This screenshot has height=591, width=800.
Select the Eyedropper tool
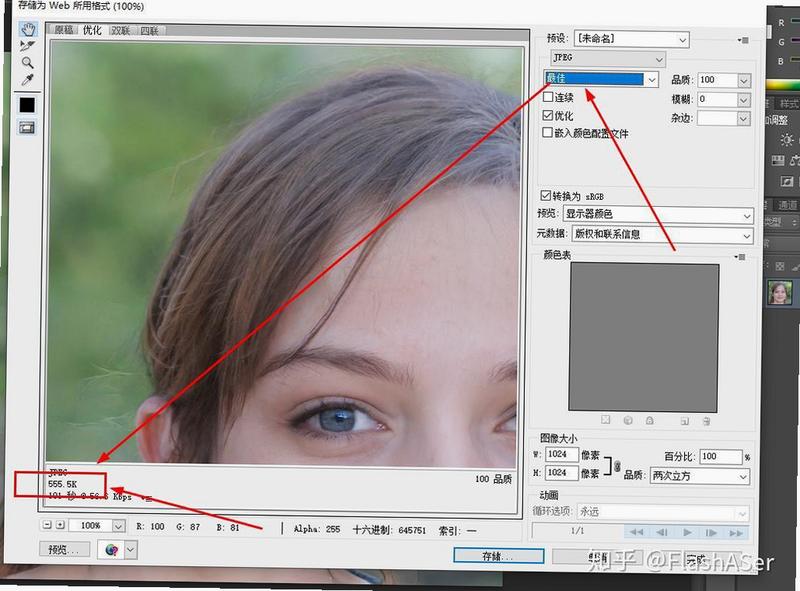pos(28,80)
